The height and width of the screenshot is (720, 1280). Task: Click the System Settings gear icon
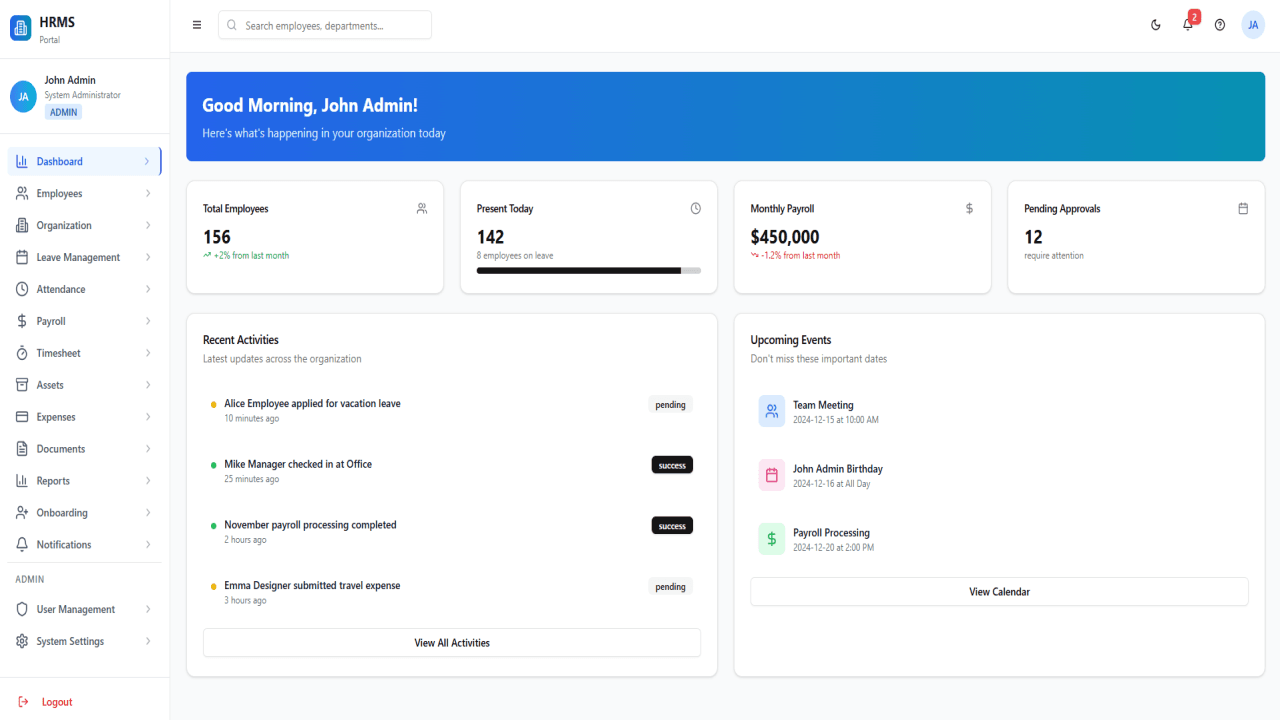[x=22, y=641]
